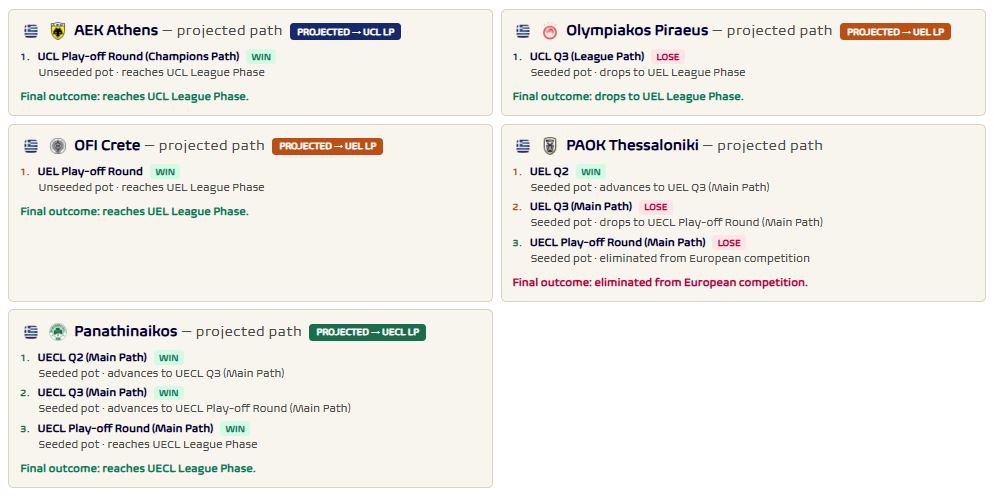Click PAOK's 'UECL Play-off Round (Main Path)' step
This screenshot has height=499, width=994.
coord(617,242)
